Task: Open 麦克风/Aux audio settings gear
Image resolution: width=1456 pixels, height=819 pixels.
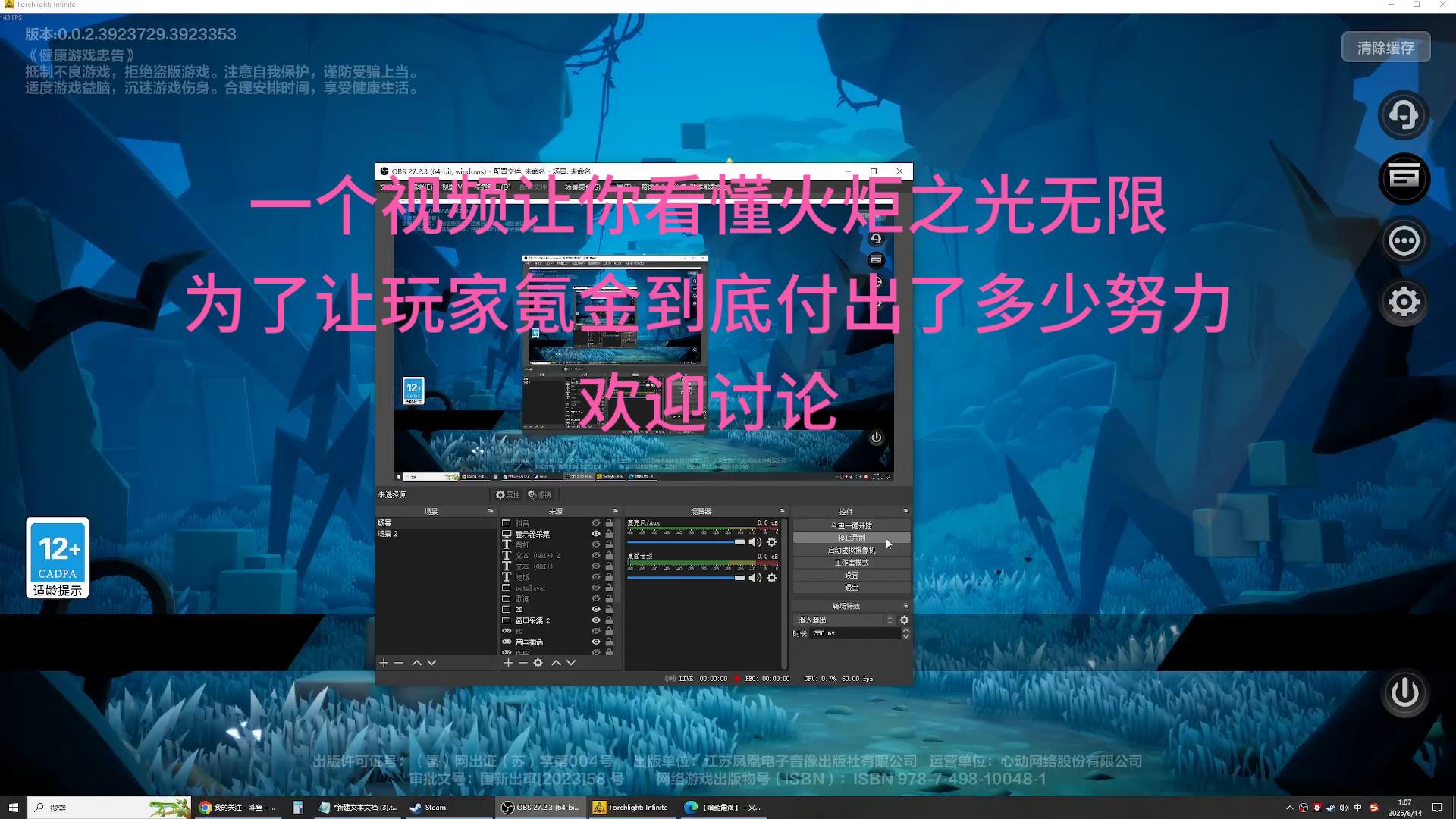Action: point(772,542)
